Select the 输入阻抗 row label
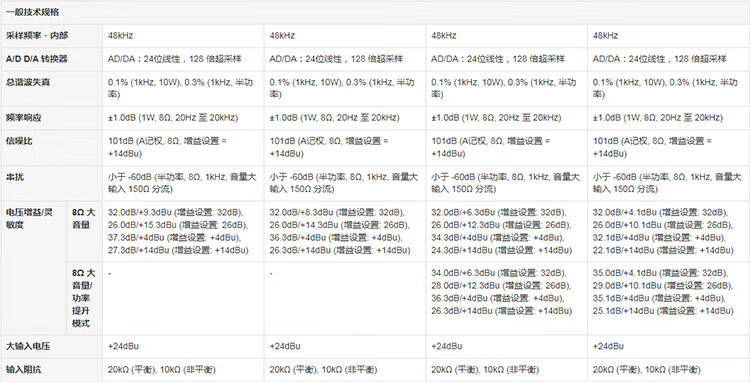Screen dimensions: 750x382 [x=23, y=370]
